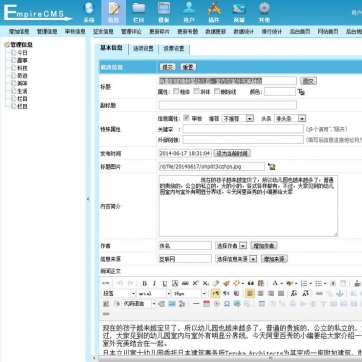The width and height of the screenshot is (362, 362).
Task: Uncheck the 审核 (approved) checkbox
Action: [186, 118]
